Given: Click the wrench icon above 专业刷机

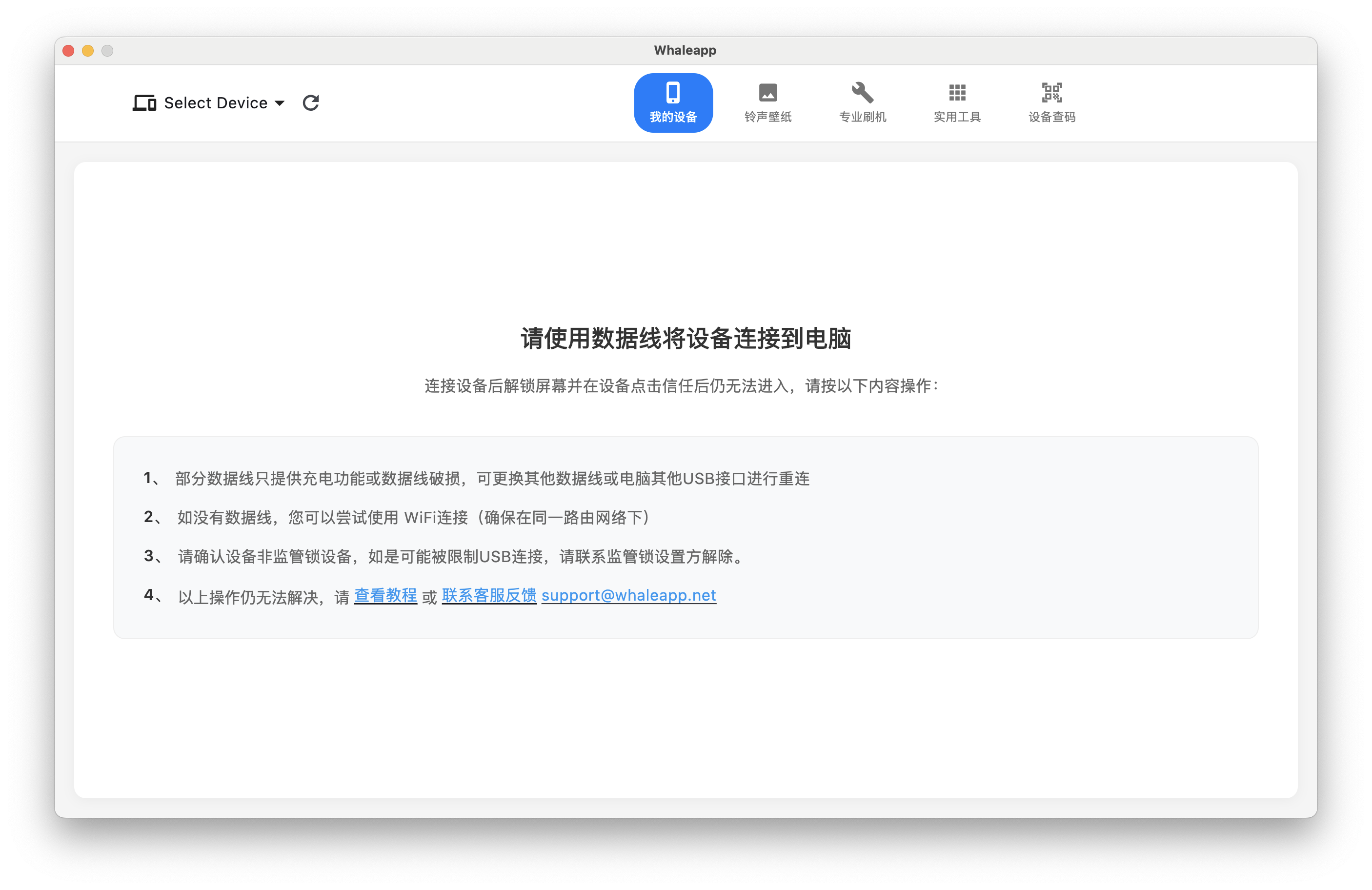Looking at the screenshot, I should coord(861,92).
